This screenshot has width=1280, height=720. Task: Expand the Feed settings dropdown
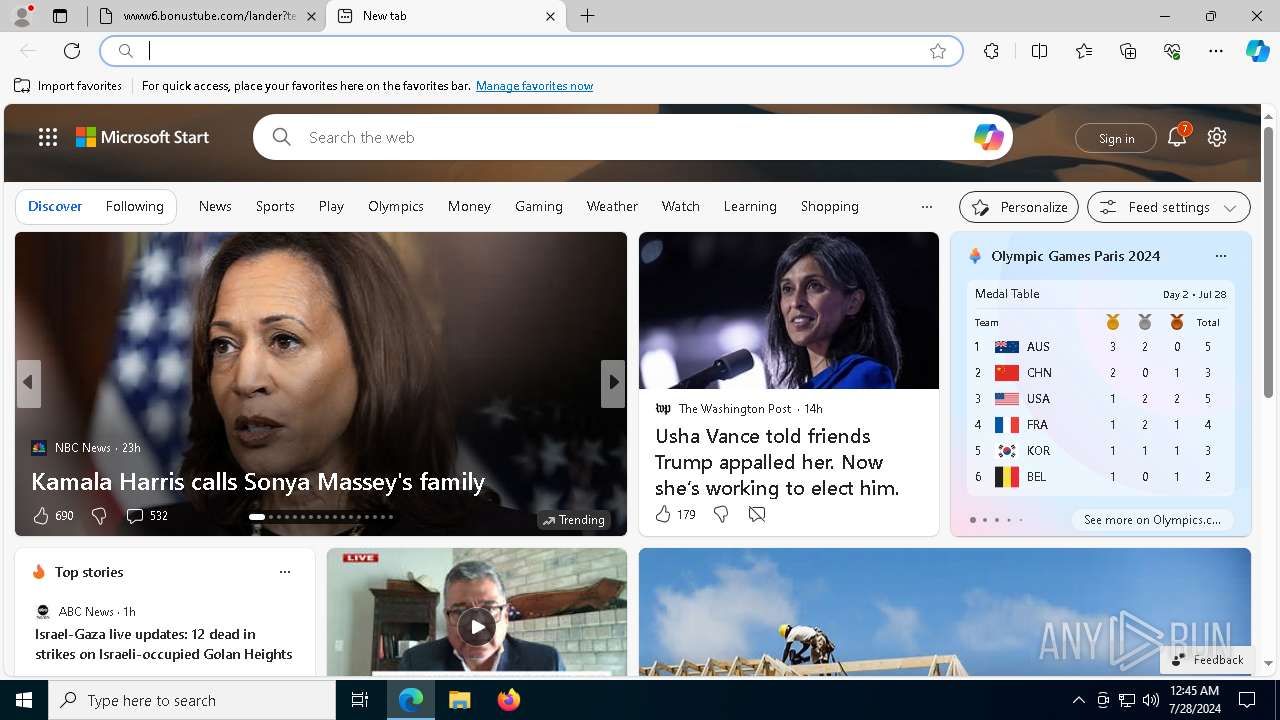click(1169, 207)
